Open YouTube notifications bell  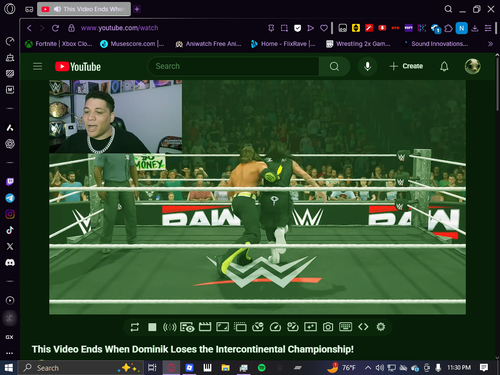pos(444,66)
